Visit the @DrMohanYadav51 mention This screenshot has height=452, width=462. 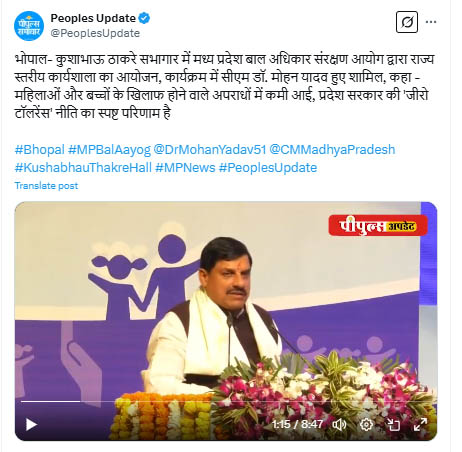tap(210, 150)
